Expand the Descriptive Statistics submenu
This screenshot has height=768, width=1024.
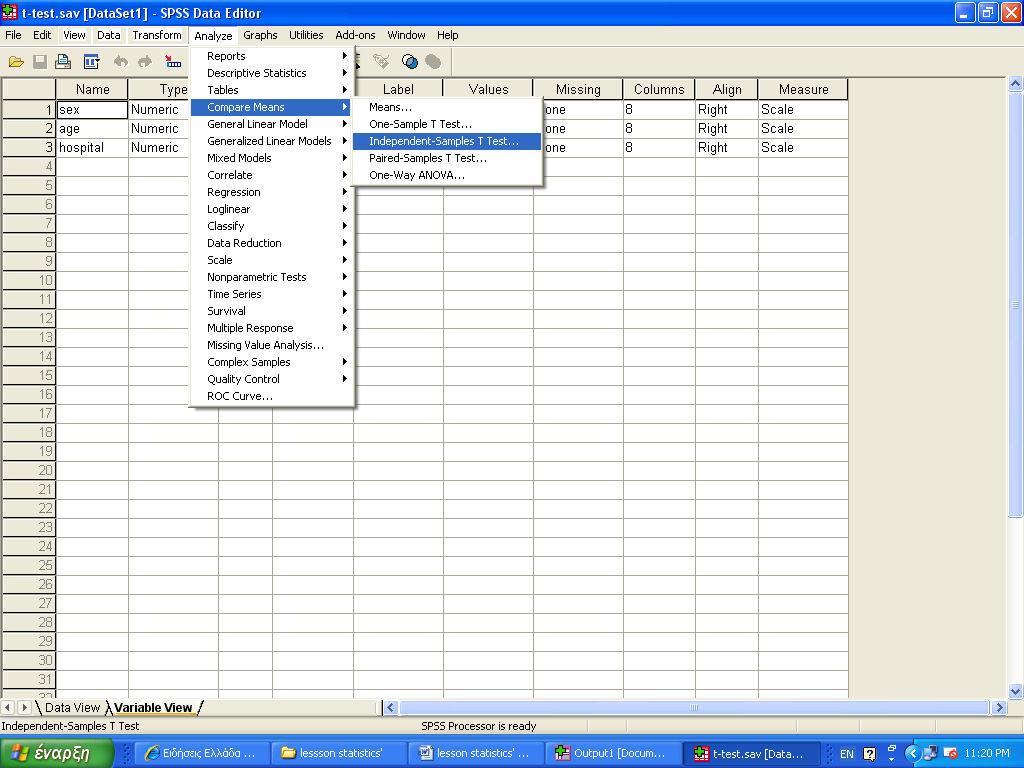[272, 73]
